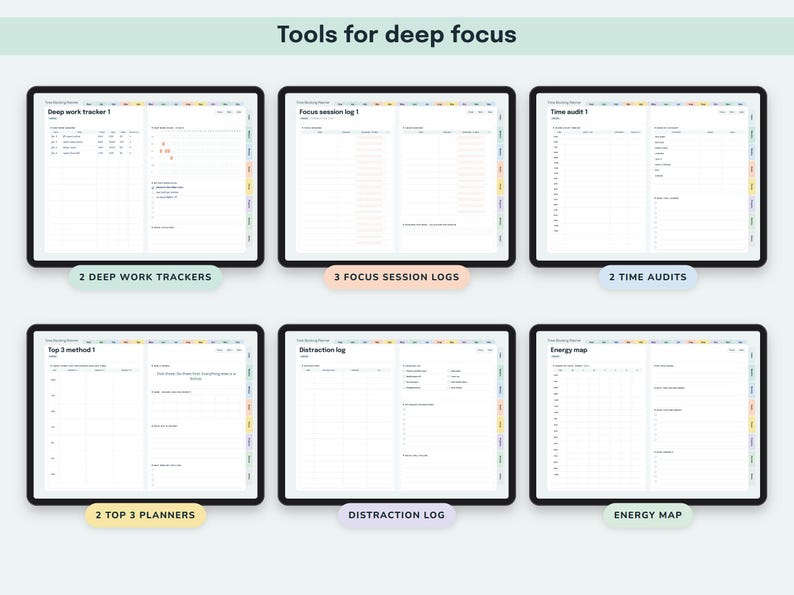
Task: Open the purple side tab on Distraction log tablet
Action: click(x=500, y=442)
